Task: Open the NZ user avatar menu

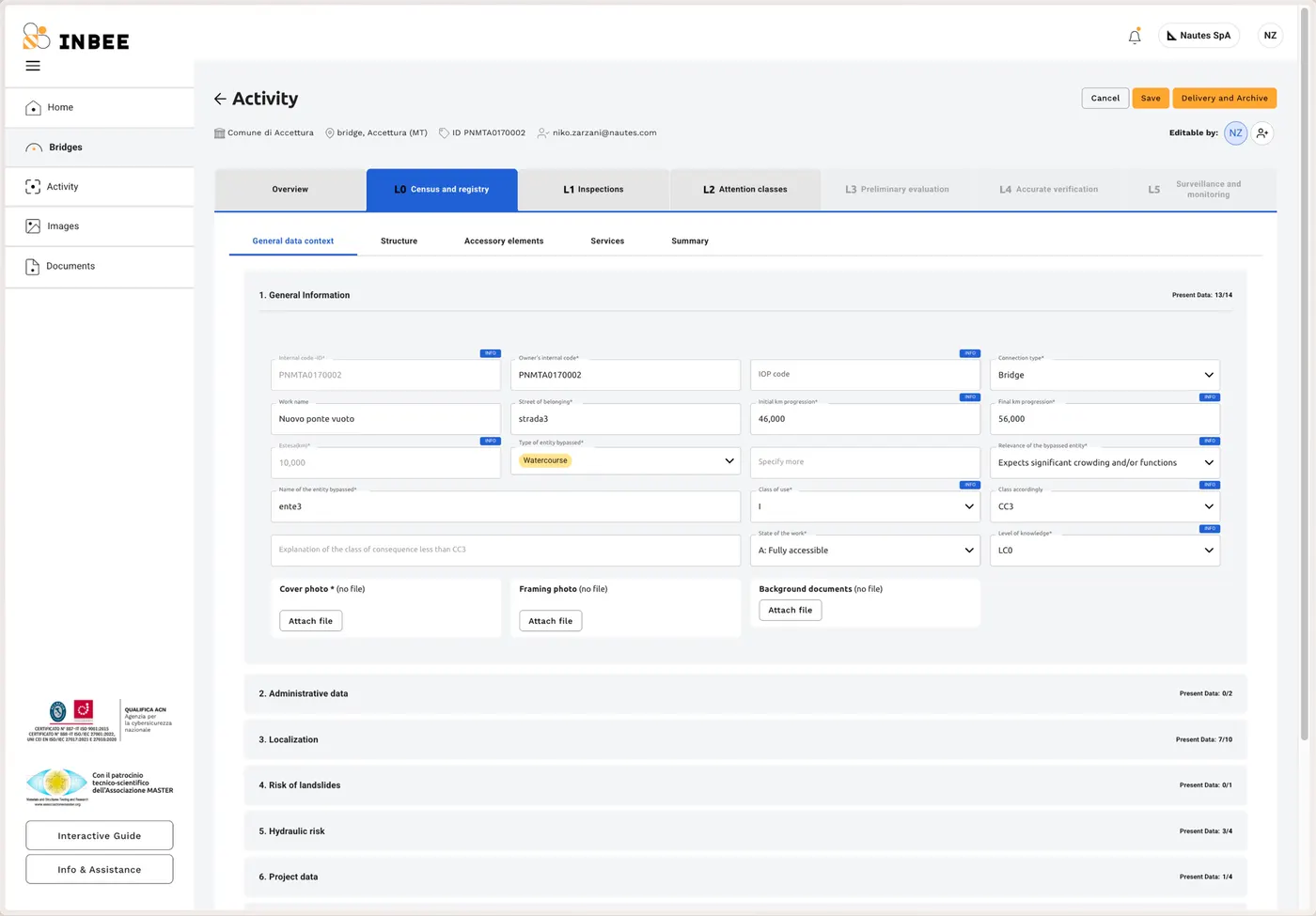Action: pyautogui.click(x=1270, y=36)
